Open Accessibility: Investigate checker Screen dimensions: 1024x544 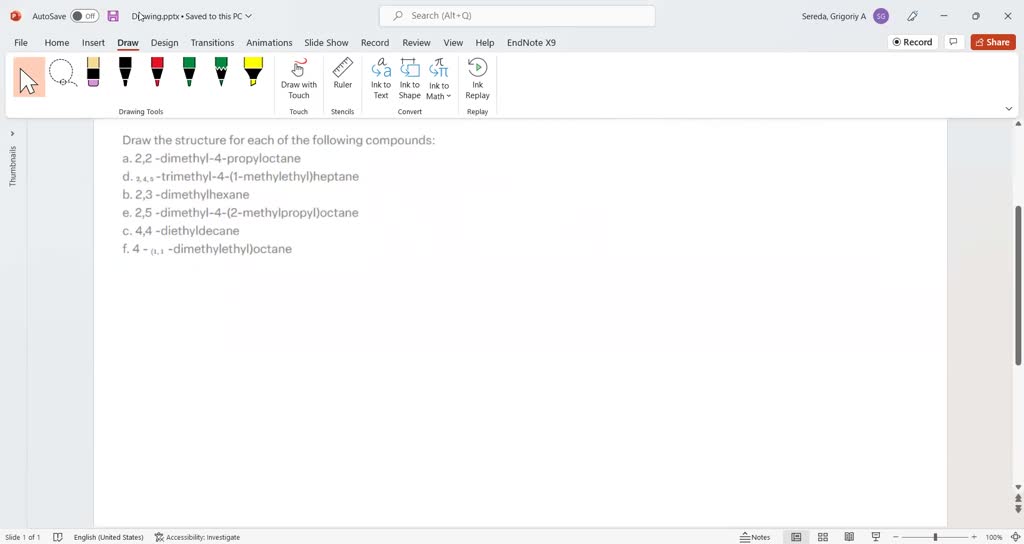pyautogui.click(x=197, y=537)
